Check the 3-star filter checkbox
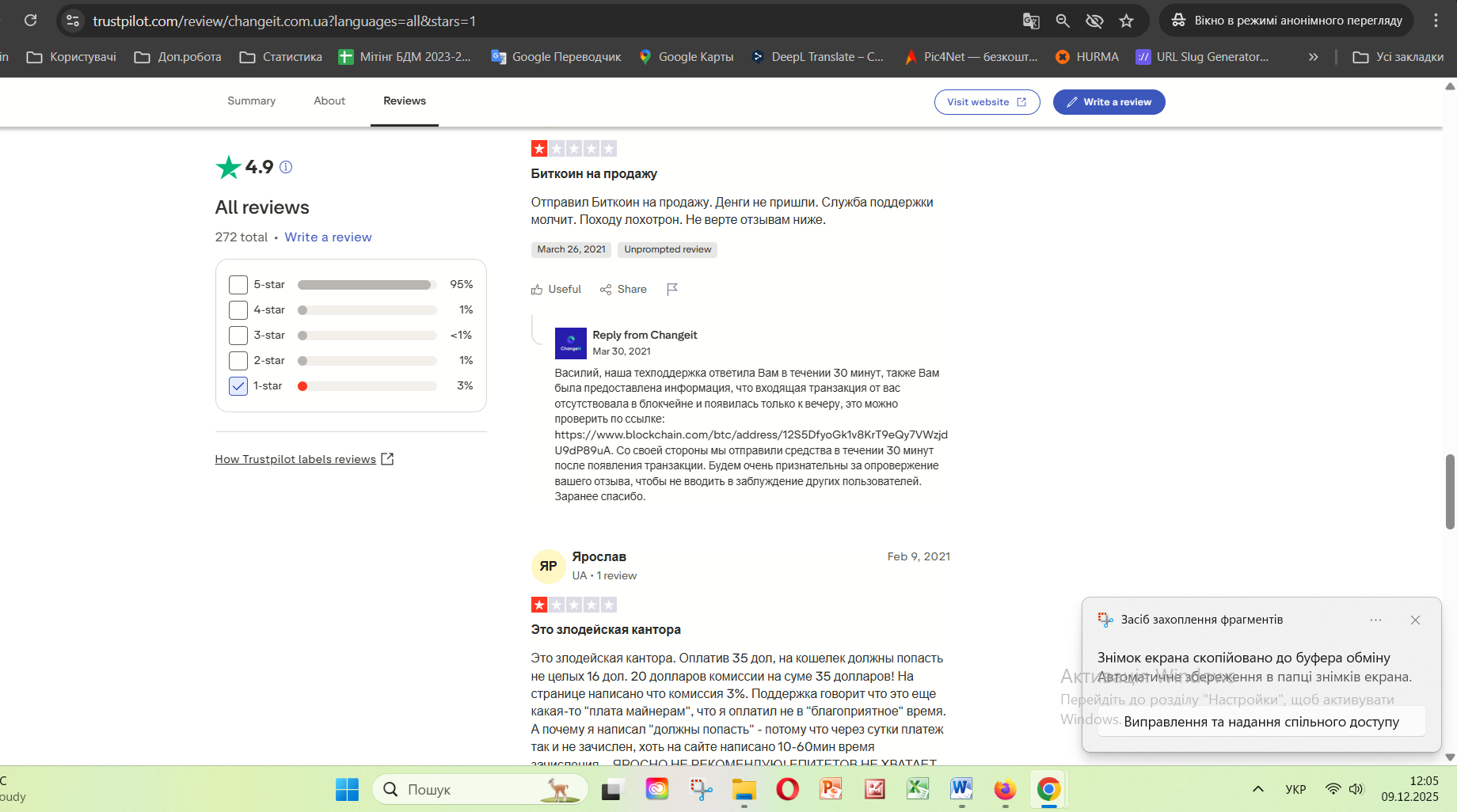This screenshot has width=1457, height=812. pyautogui.click(x=238, y=336)
